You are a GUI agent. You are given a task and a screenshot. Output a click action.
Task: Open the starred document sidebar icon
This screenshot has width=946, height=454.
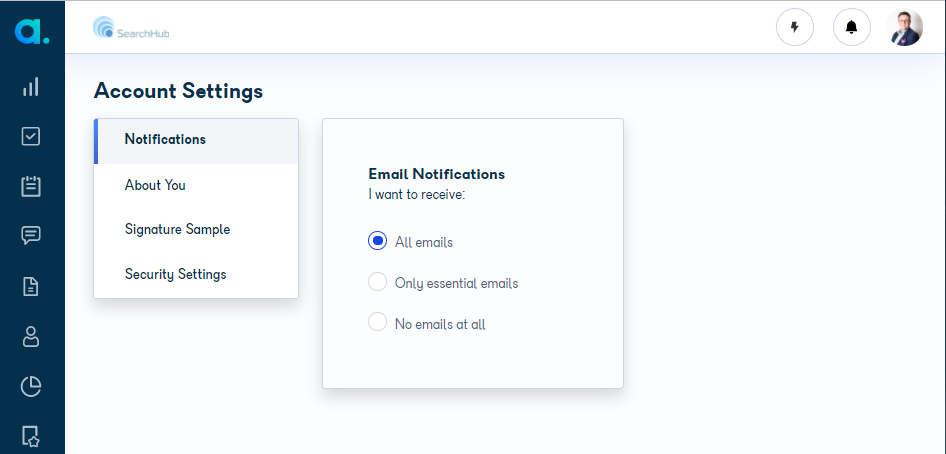click(x=31, y=436)
